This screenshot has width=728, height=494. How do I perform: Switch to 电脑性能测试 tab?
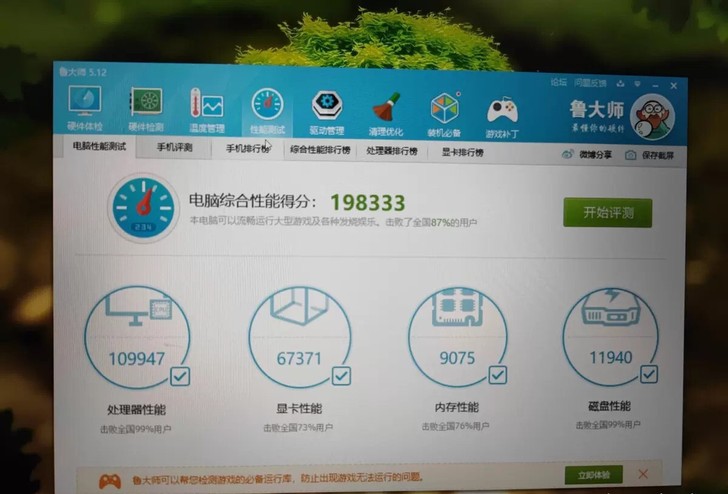[99, 147]
